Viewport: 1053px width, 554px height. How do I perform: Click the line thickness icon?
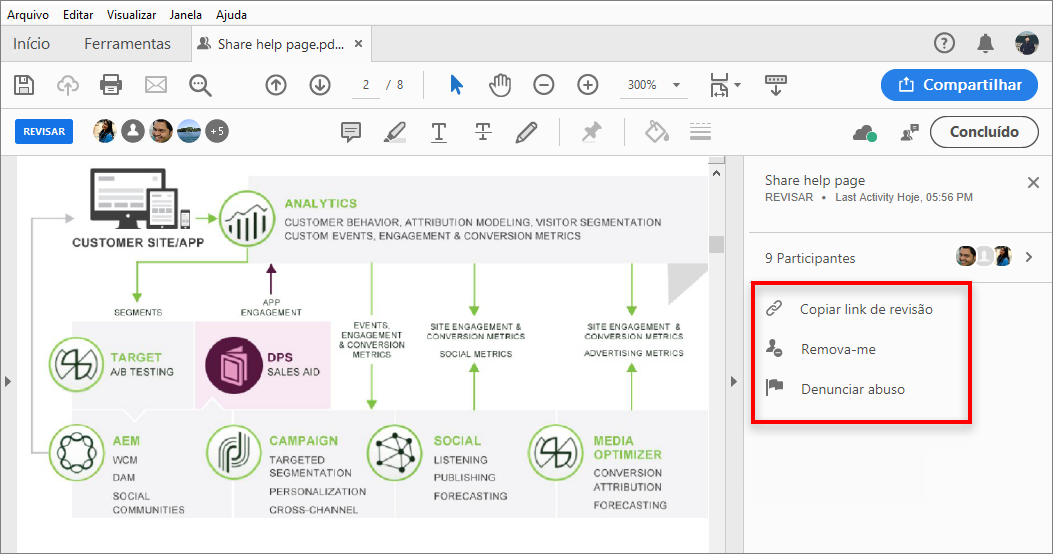pos(700,132)
